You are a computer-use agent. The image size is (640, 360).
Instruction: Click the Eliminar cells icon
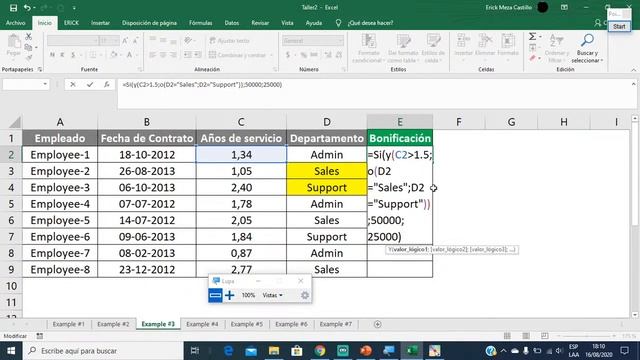tap(485, 41)
